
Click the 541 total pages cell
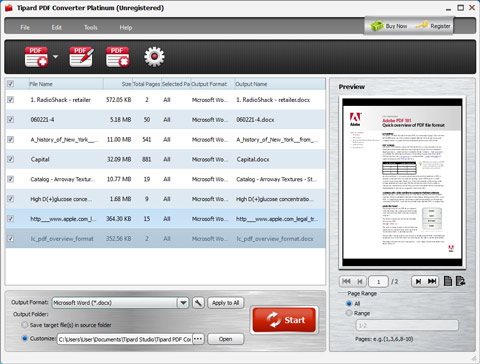147,139
